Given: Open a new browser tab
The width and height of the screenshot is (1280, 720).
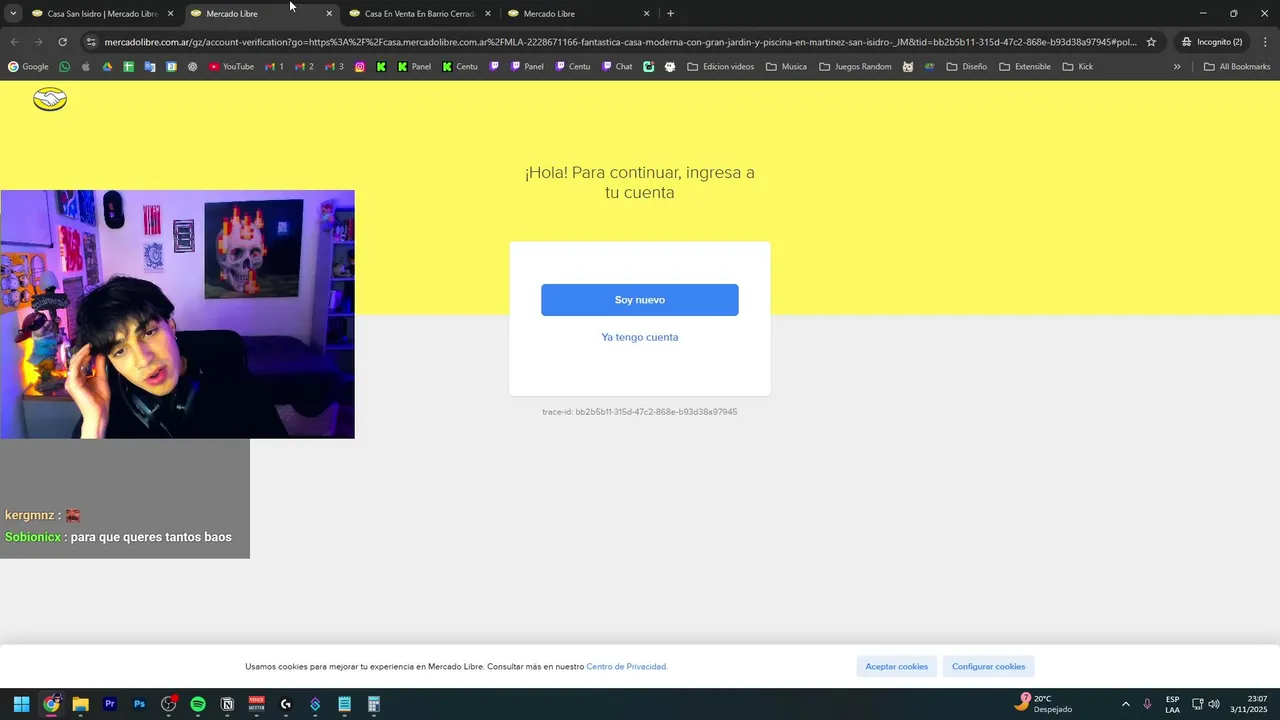Looking at the screenshot, I should [670, 14].
